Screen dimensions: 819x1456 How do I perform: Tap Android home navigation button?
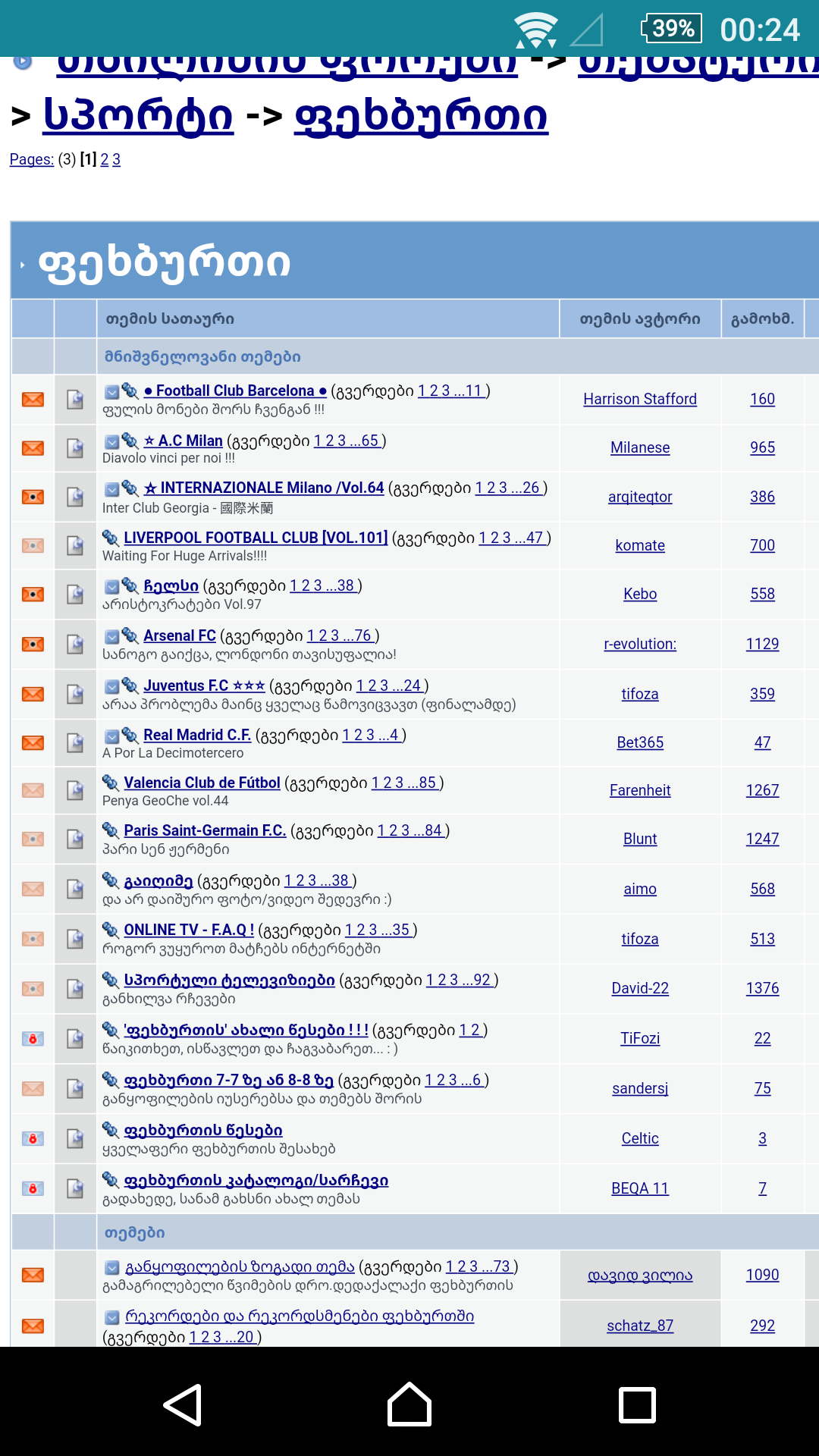pos(409,1404)
